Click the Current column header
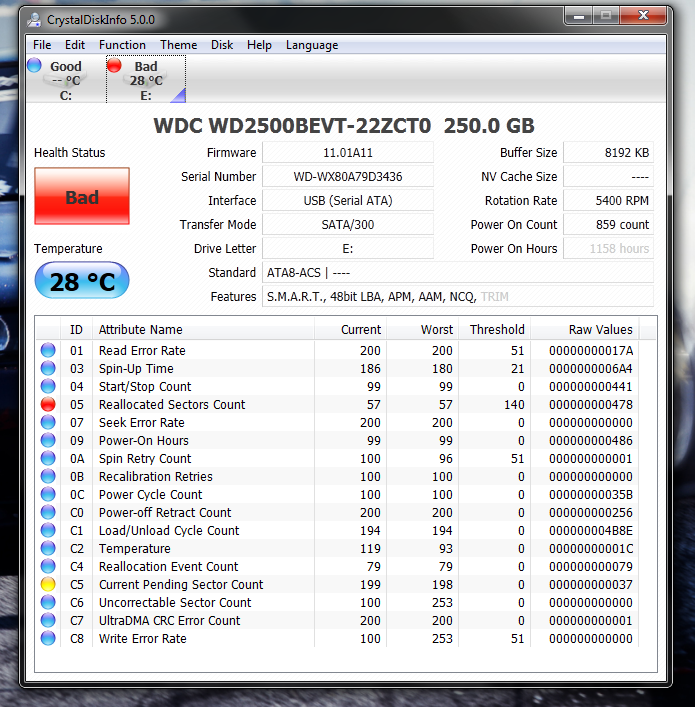695x707 pixels. click(x=350, y=330)
